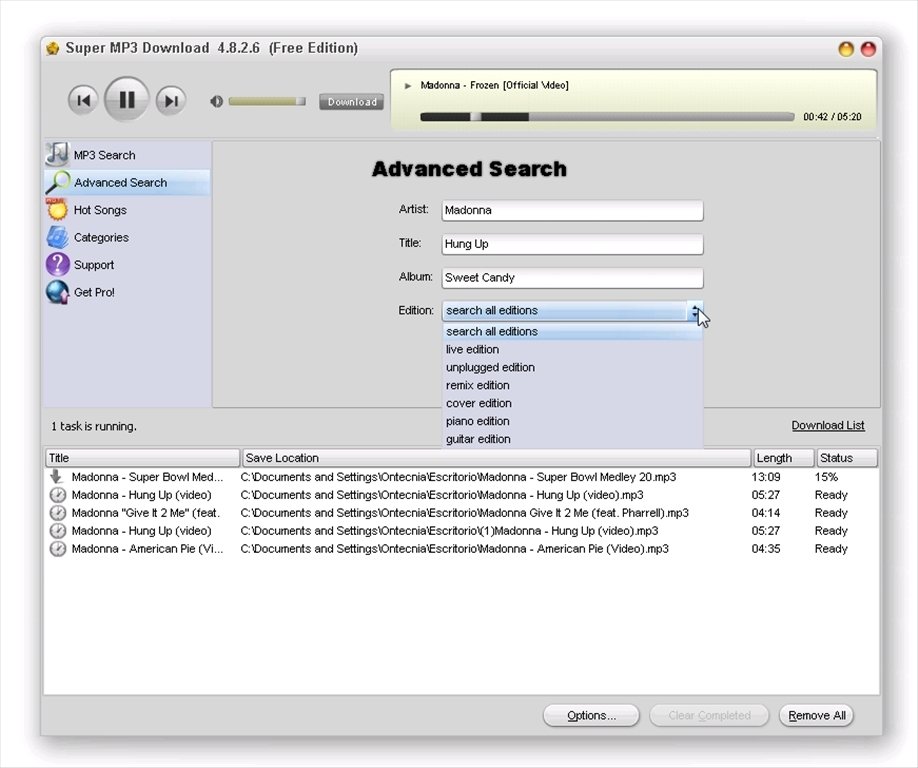
Task: Select the 'Give It 2 Me' download row
Action: [461, 513]
